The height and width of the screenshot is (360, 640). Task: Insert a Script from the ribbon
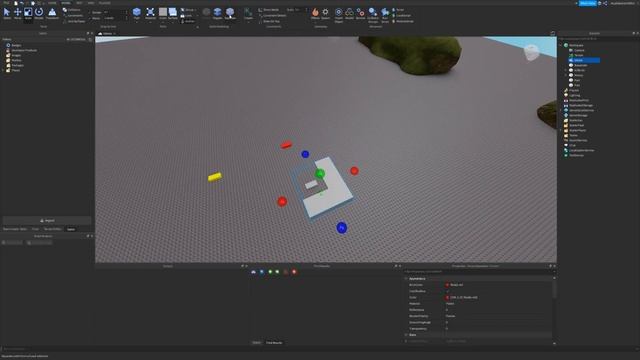(x=398, y=10)
